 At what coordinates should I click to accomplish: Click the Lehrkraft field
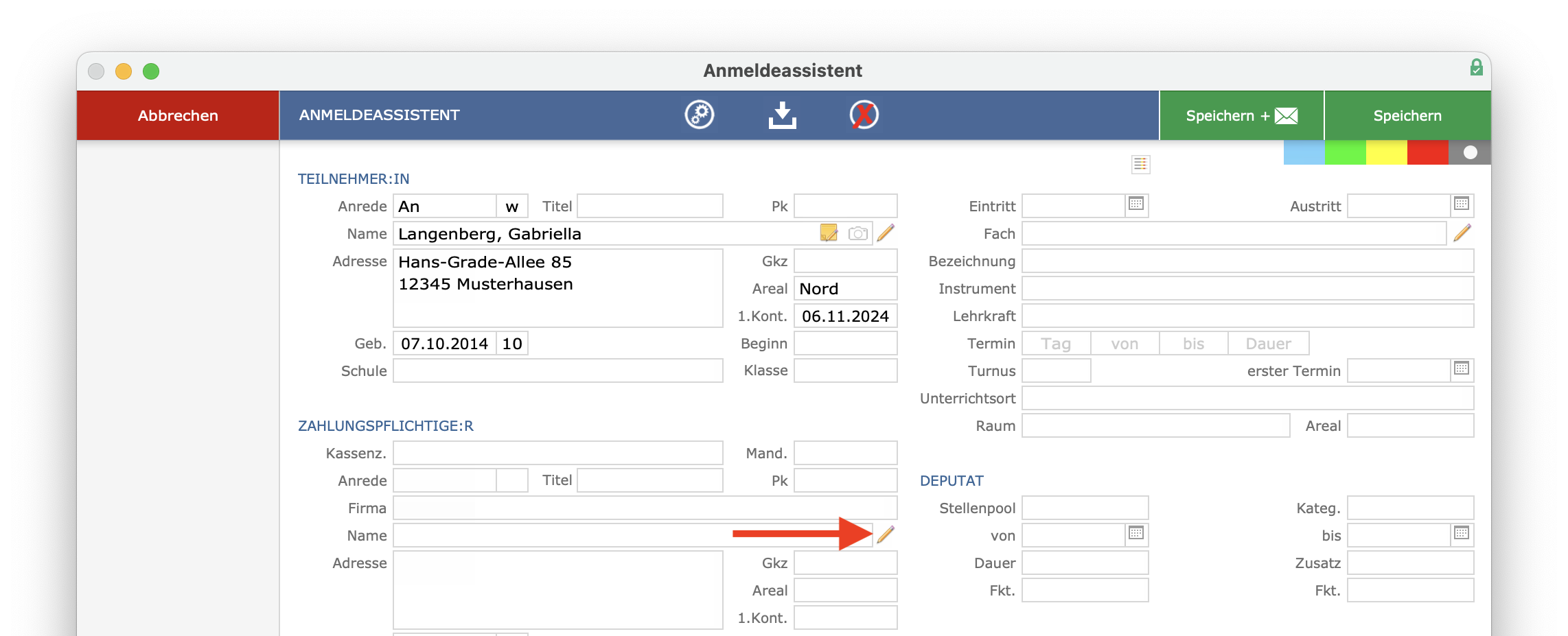tap(1247, 316)
